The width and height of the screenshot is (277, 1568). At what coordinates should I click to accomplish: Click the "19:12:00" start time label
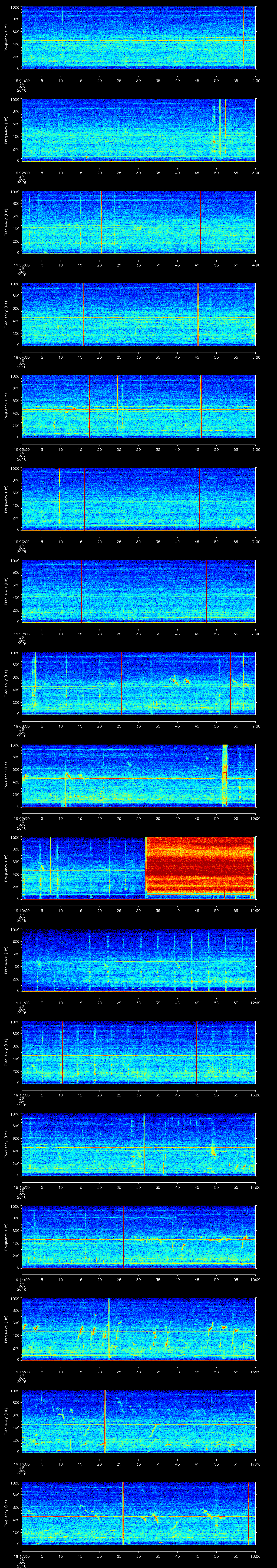21,1096
